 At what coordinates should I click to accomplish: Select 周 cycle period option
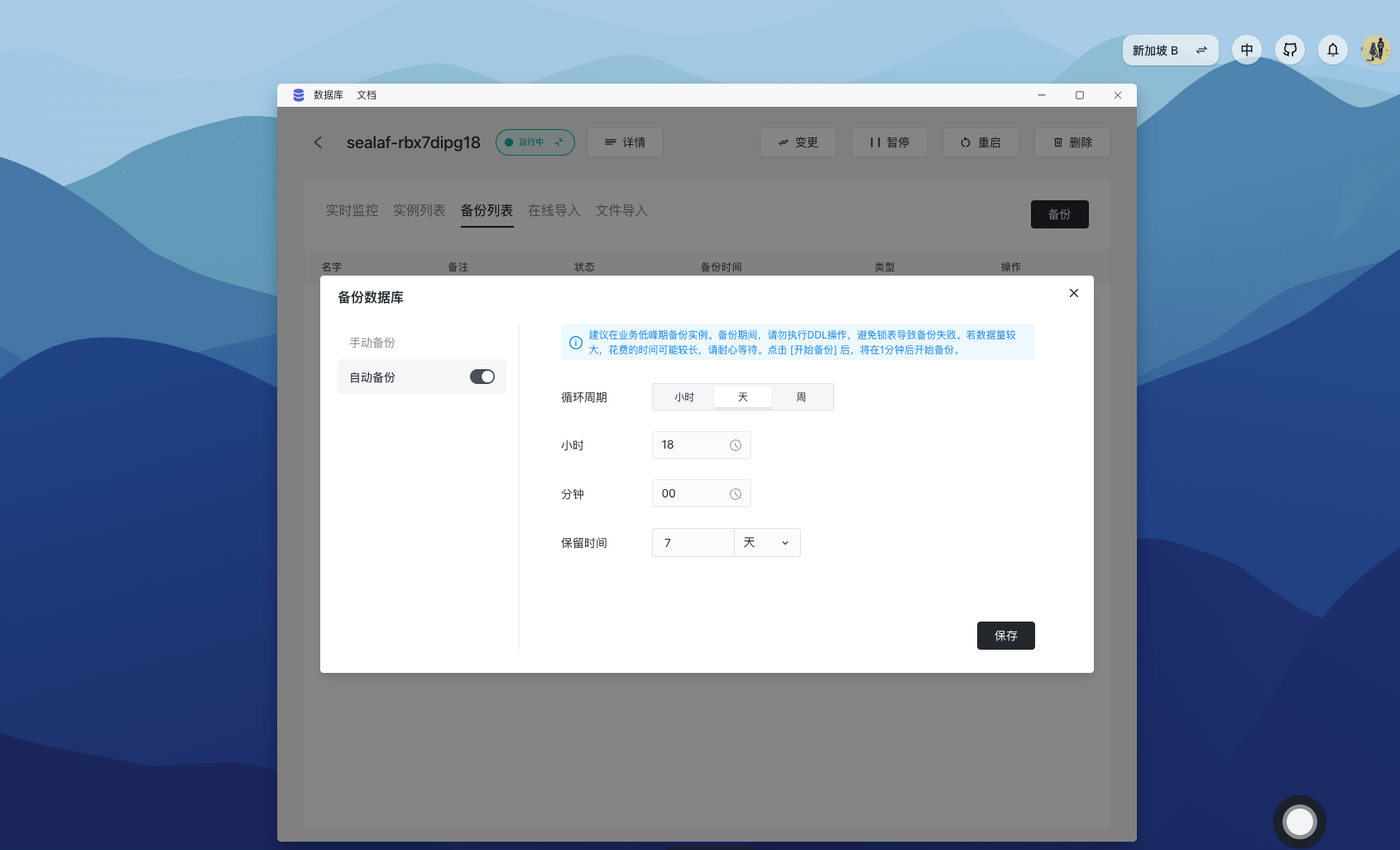801,397
